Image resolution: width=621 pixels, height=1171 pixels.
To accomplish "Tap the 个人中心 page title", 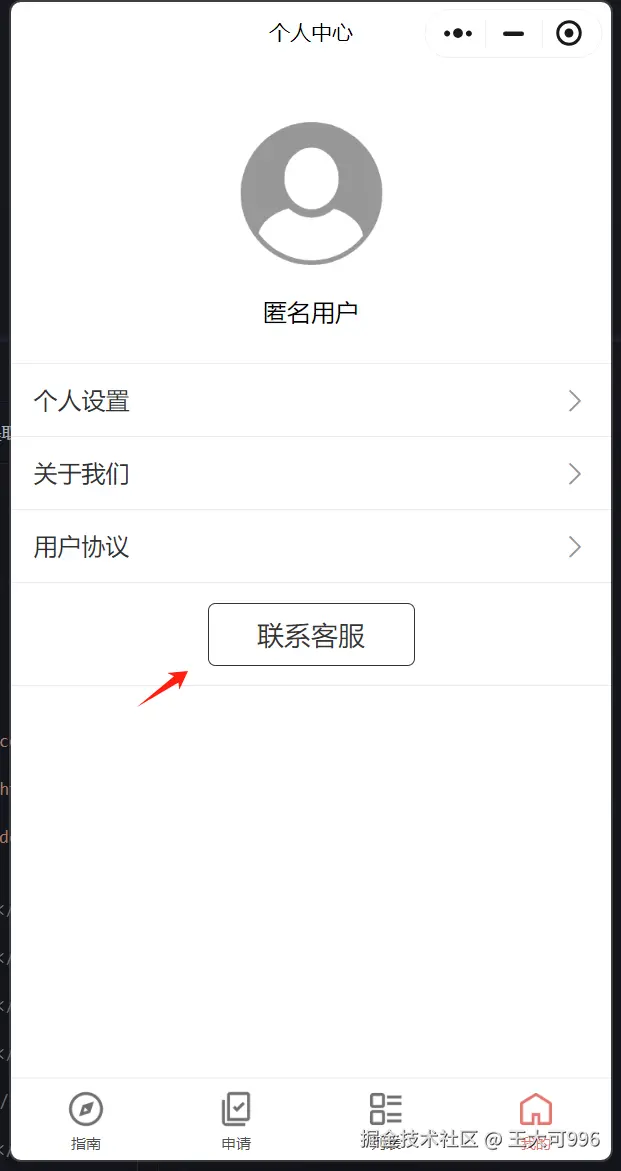I will point(311,33).
